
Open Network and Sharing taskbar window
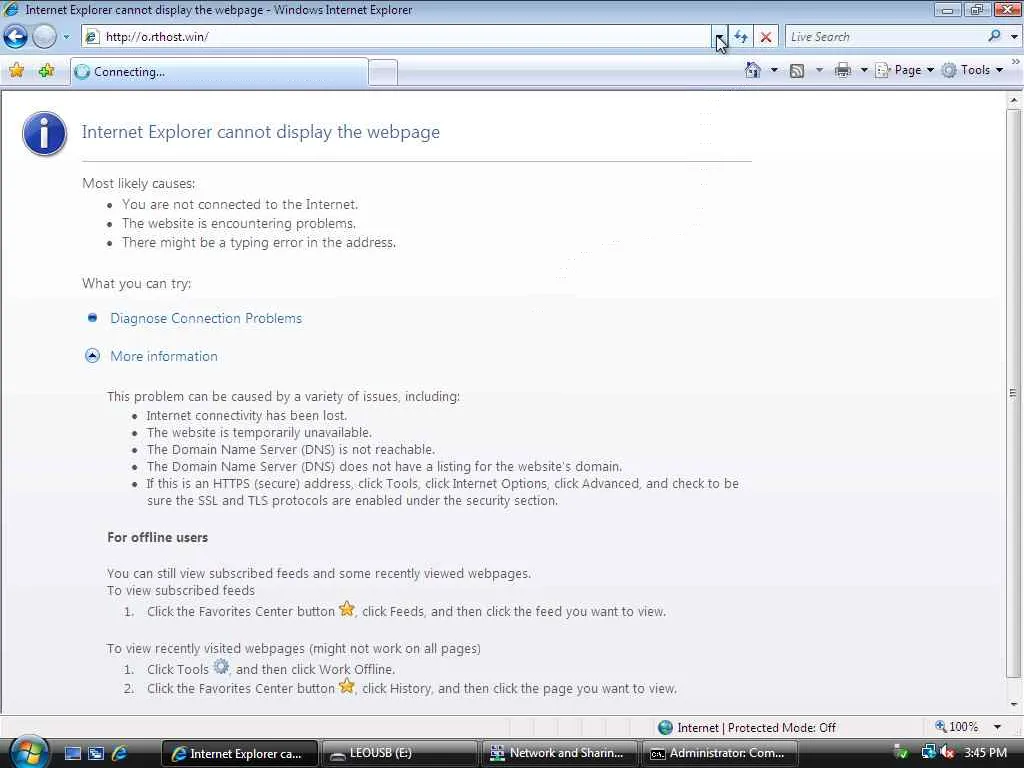[560, 754]
